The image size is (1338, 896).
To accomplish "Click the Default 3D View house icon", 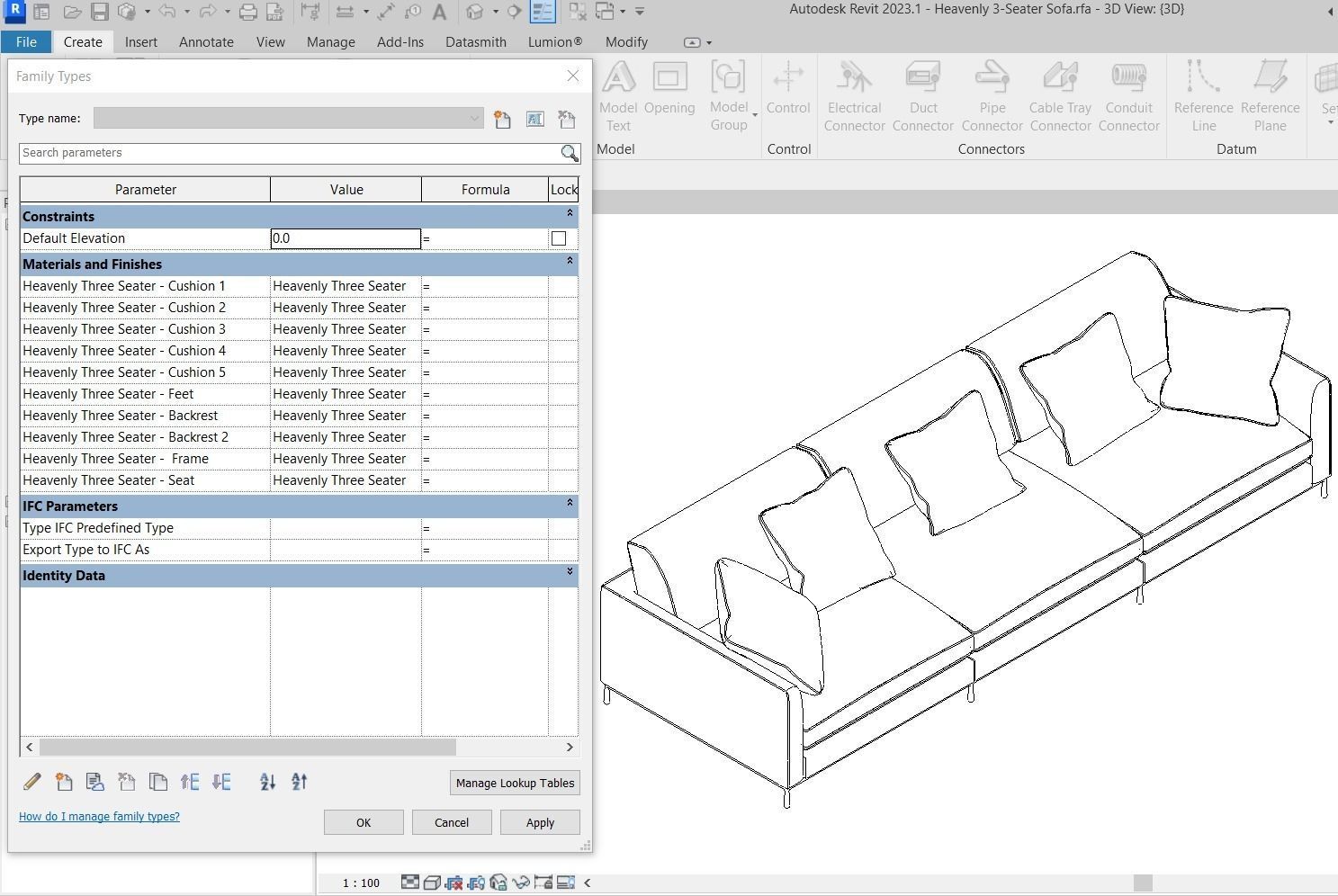I will (x=476, y=12).
